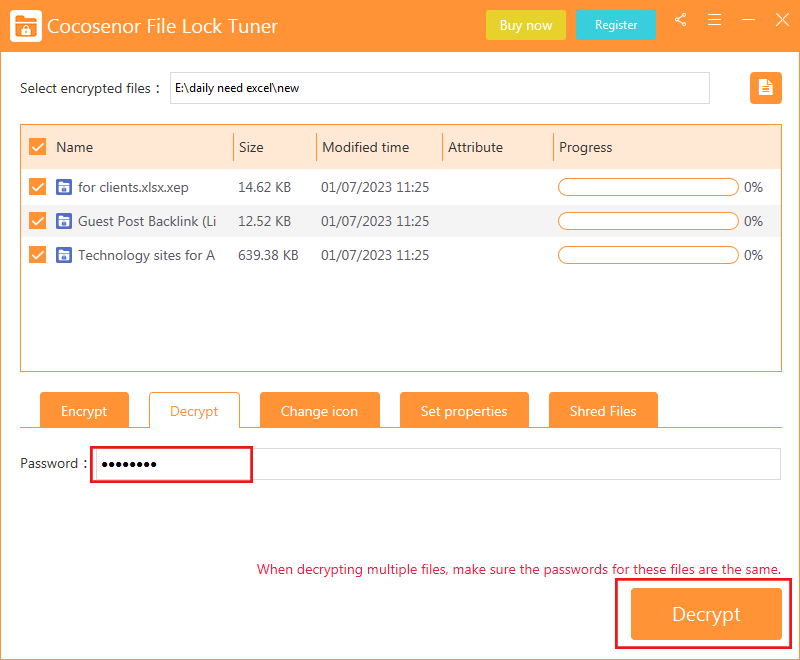Uncheck the Guest Post Backlink checkbox
The height and width of the screenshot is (660, 800).
click(x=38, y=221)
